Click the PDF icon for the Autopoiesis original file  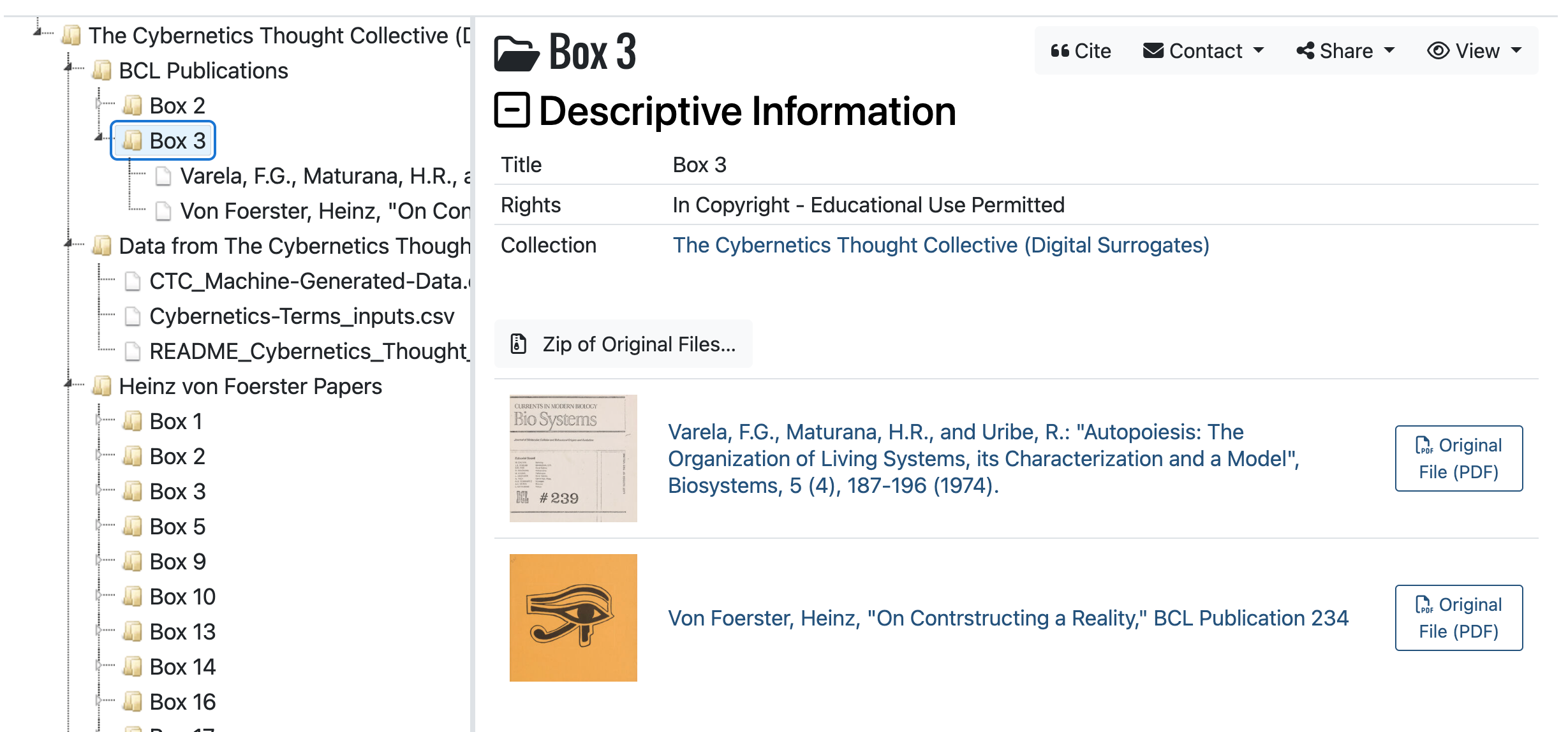[1424, 445]
